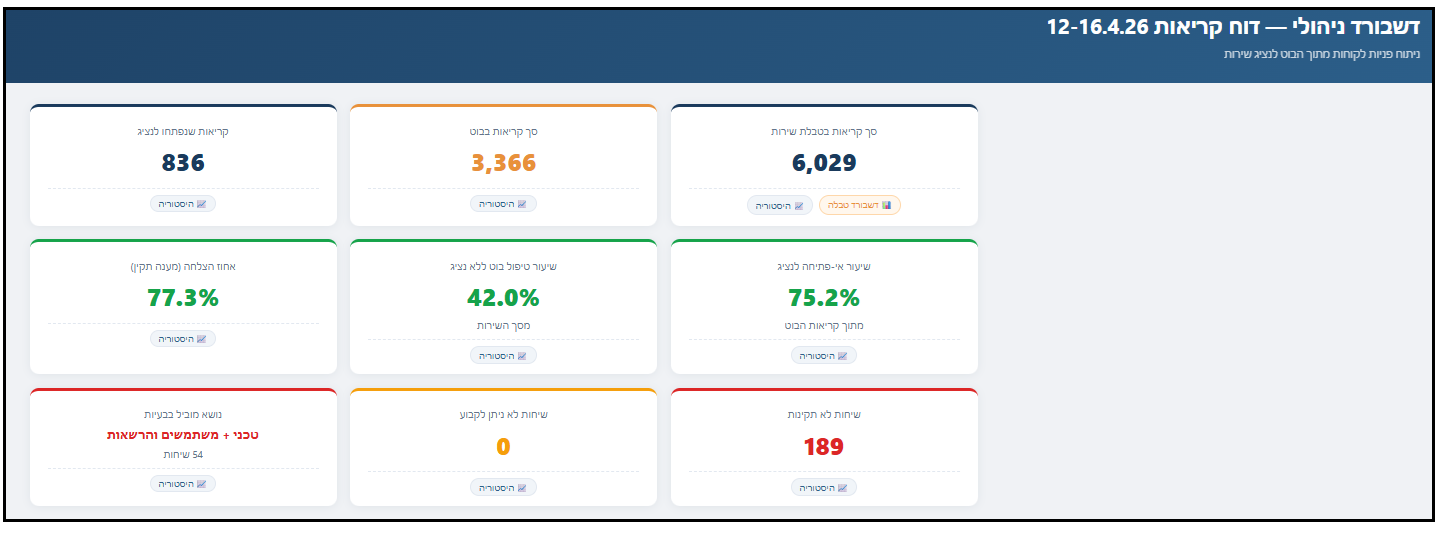Click the 77.3% success rate value

(183, 298)
